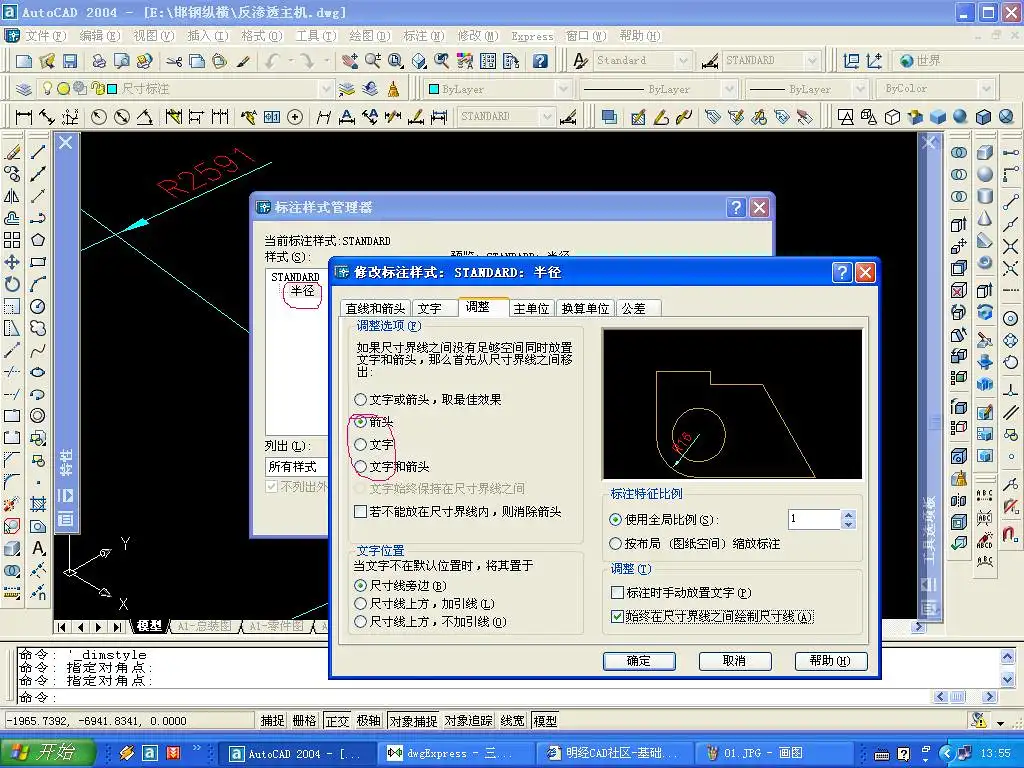Expand the 尺寸标注 layer dropdown
The height and width of the screenshot is (768, 1024).
point(326,89)
